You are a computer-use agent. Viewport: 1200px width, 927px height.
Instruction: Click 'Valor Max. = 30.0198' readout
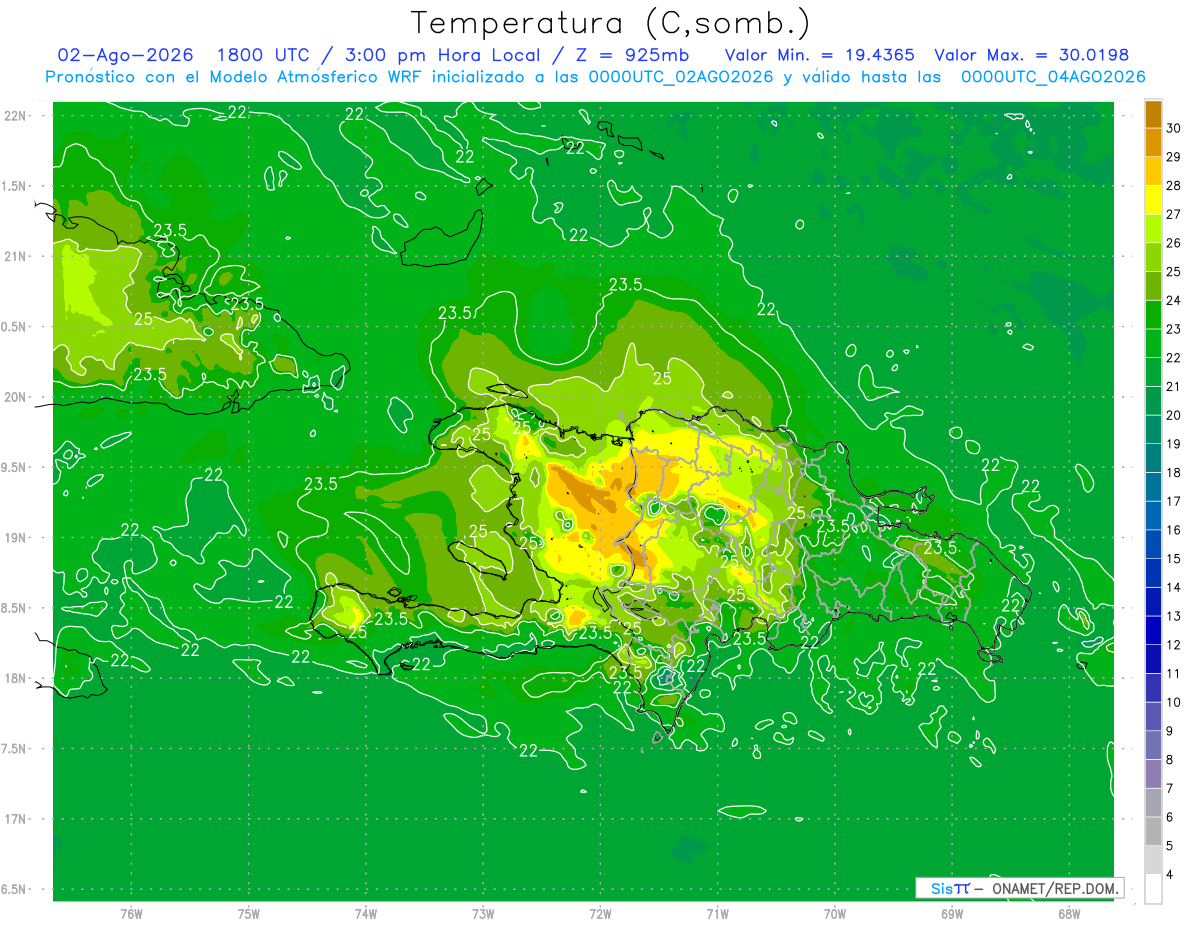[x=1031, y=55]
